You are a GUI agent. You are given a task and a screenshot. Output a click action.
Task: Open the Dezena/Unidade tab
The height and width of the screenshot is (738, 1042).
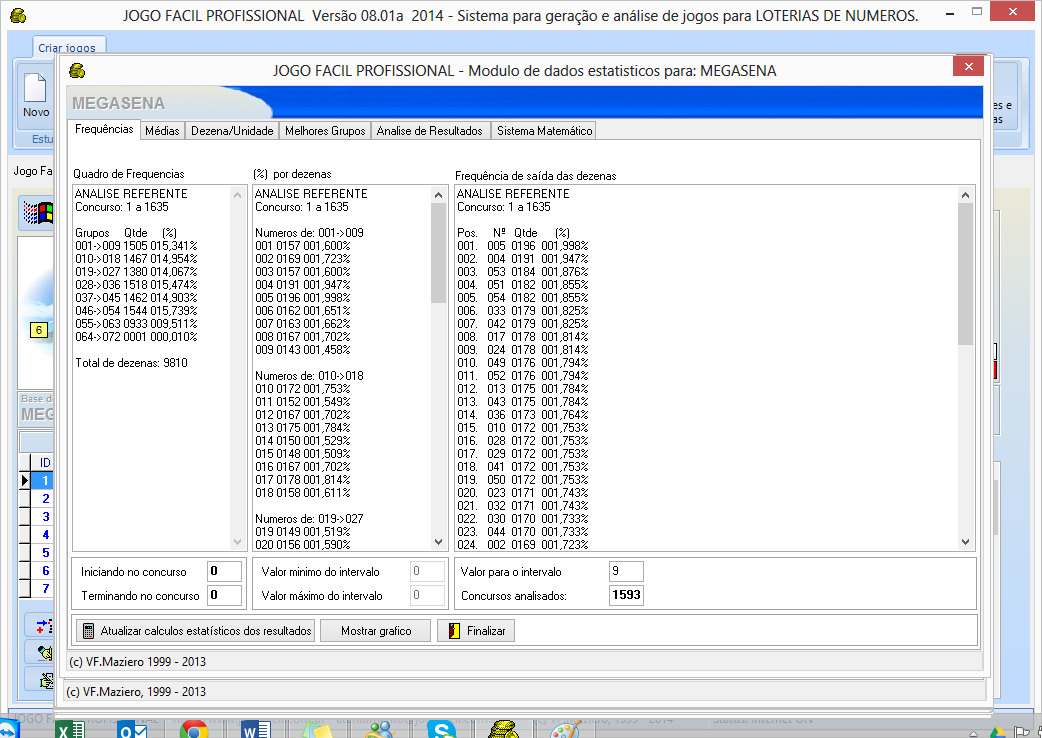[231, 131]
